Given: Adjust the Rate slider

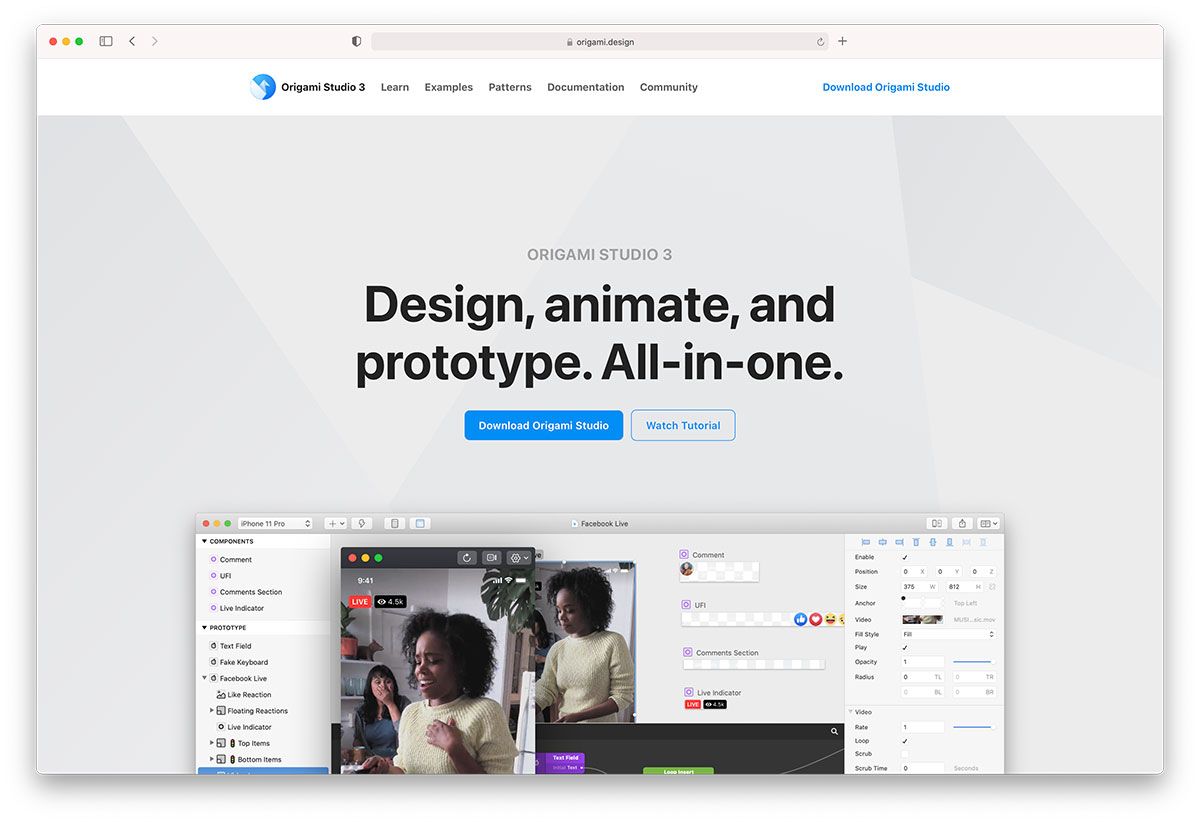Looking at the screenshot, I should point(972,727).
